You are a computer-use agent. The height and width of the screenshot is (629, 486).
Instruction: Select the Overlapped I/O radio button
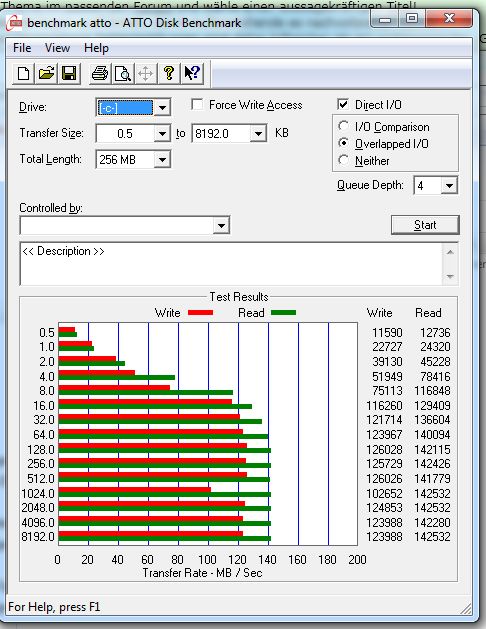343,143
